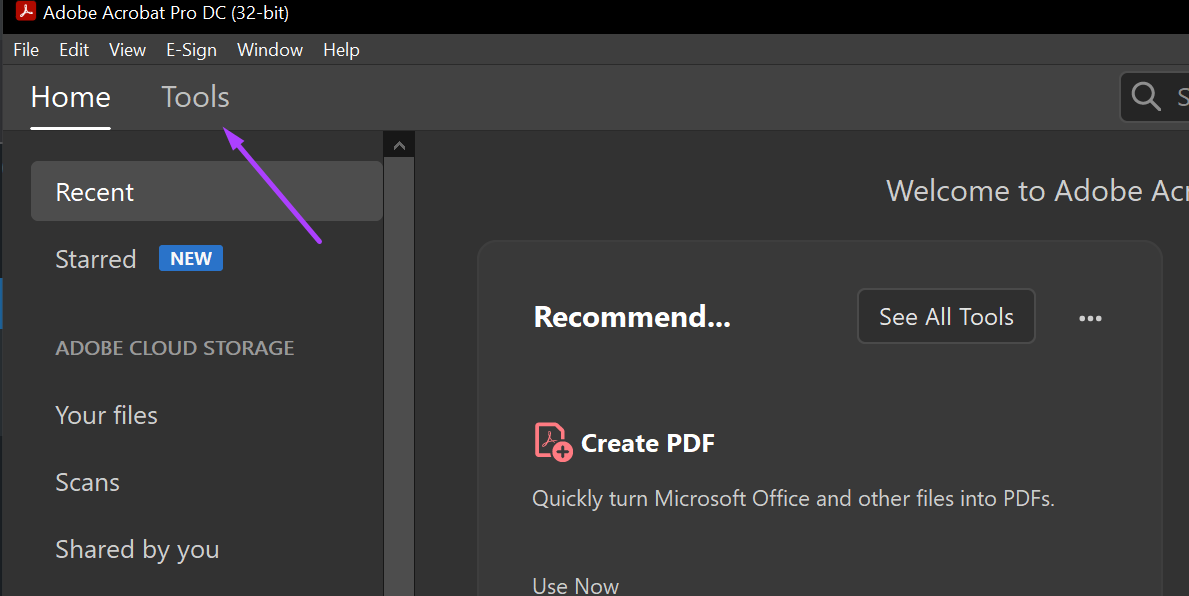1189x596 pixels.
Task: Switch to the Tools tab
Action: [x=195, y=97]
